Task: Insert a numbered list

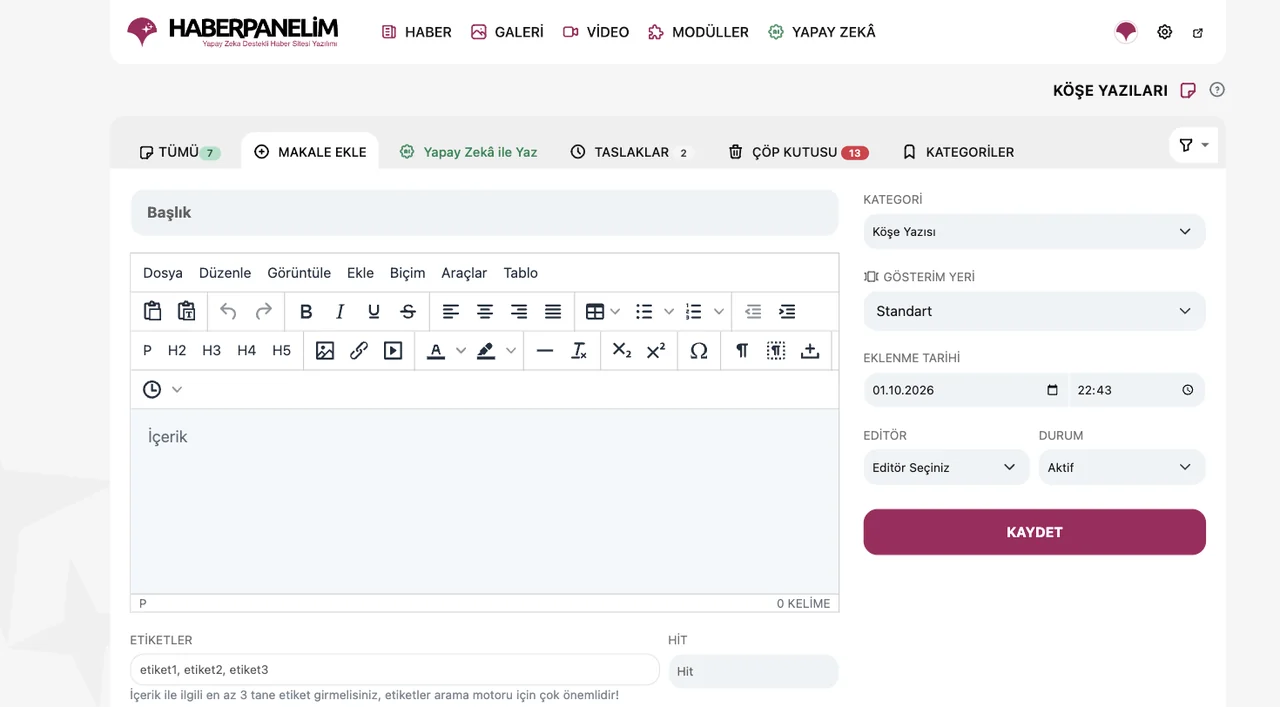Action: point(694,311)
